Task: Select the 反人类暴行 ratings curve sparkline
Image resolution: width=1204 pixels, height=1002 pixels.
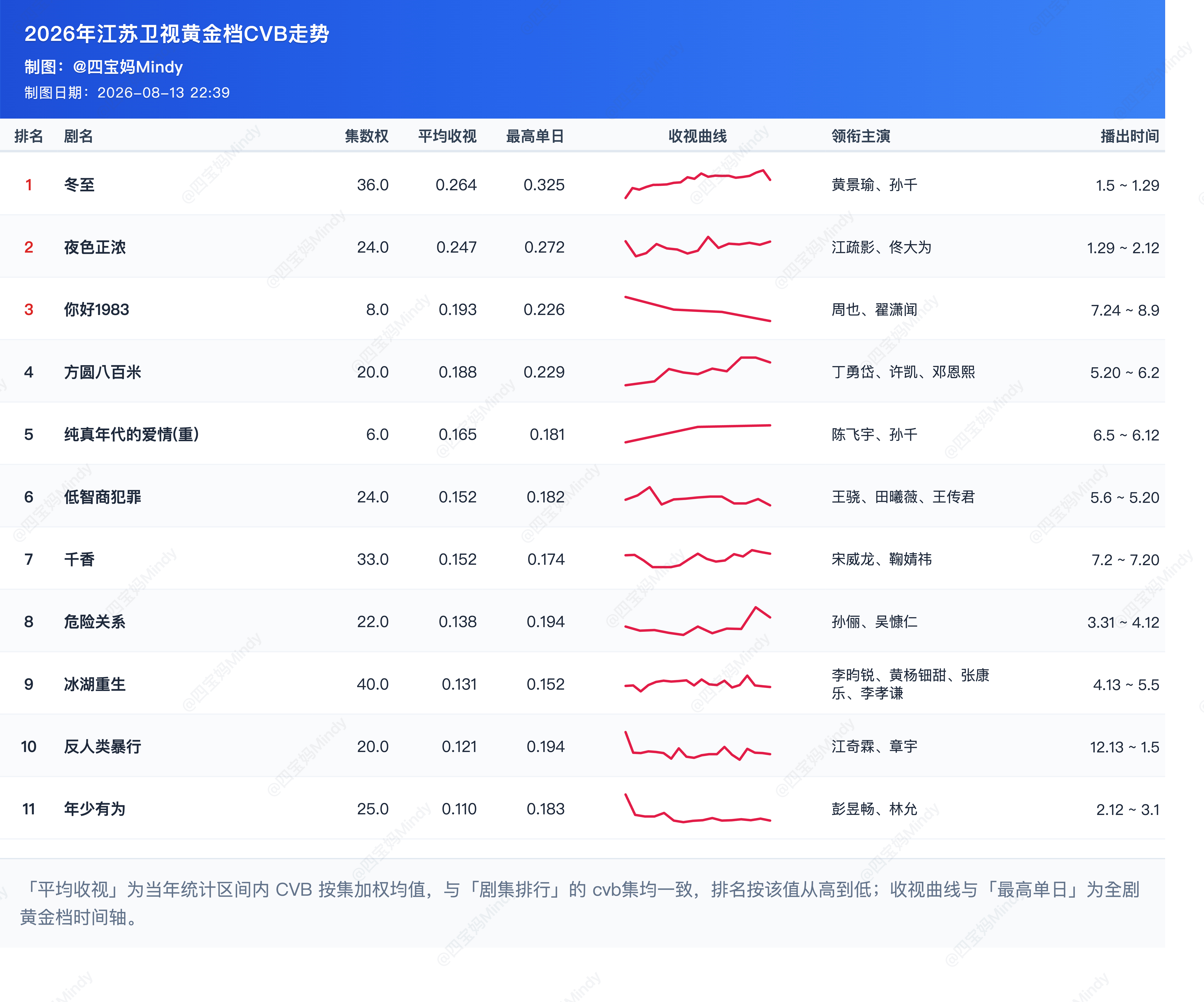Action: (x=698, y=746)
